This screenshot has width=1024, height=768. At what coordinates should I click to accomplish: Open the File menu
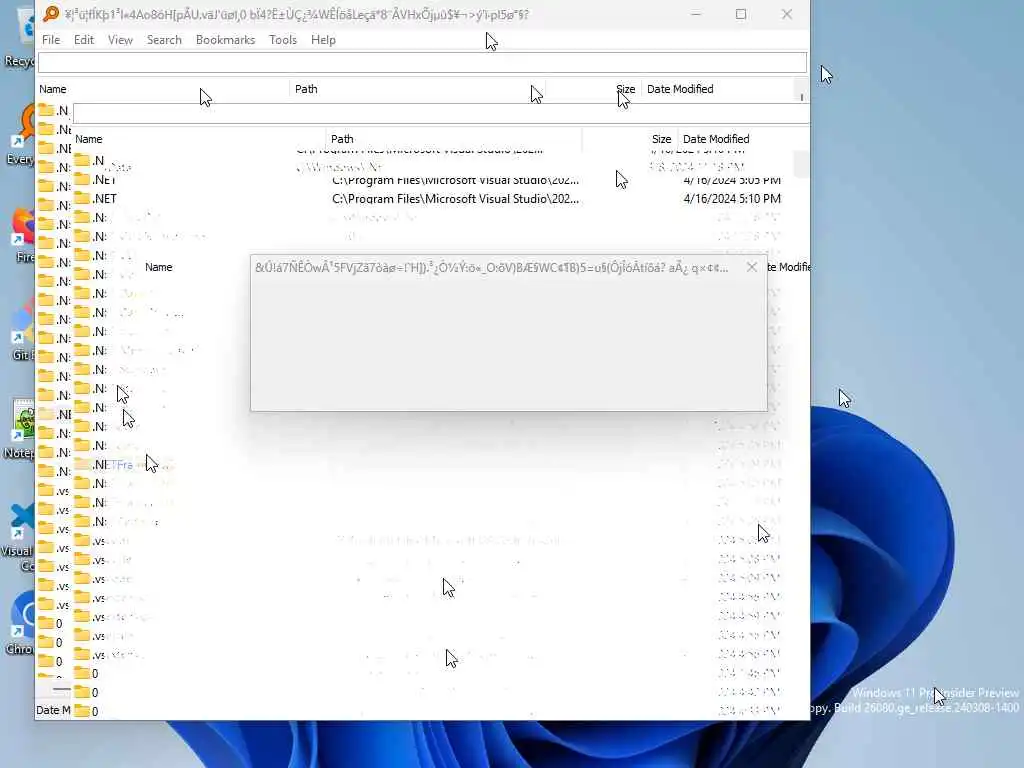(x=51, y=40)
